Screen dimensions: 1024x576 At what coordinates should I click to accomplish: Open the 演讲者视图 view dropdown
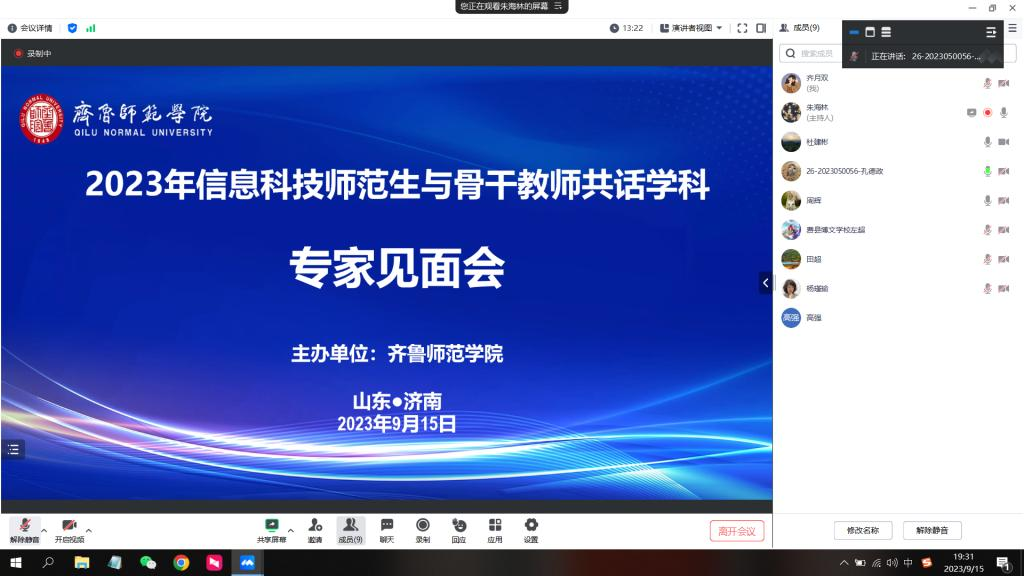[x=691, y=28]
